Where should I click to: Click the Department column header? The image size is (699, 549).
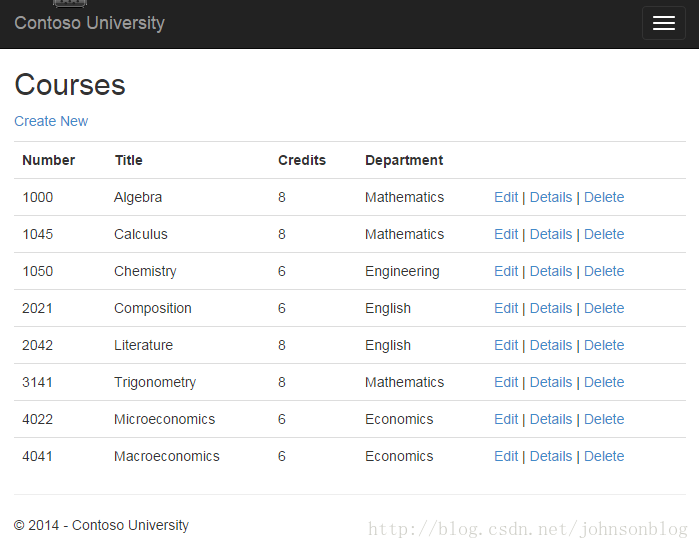404,160
